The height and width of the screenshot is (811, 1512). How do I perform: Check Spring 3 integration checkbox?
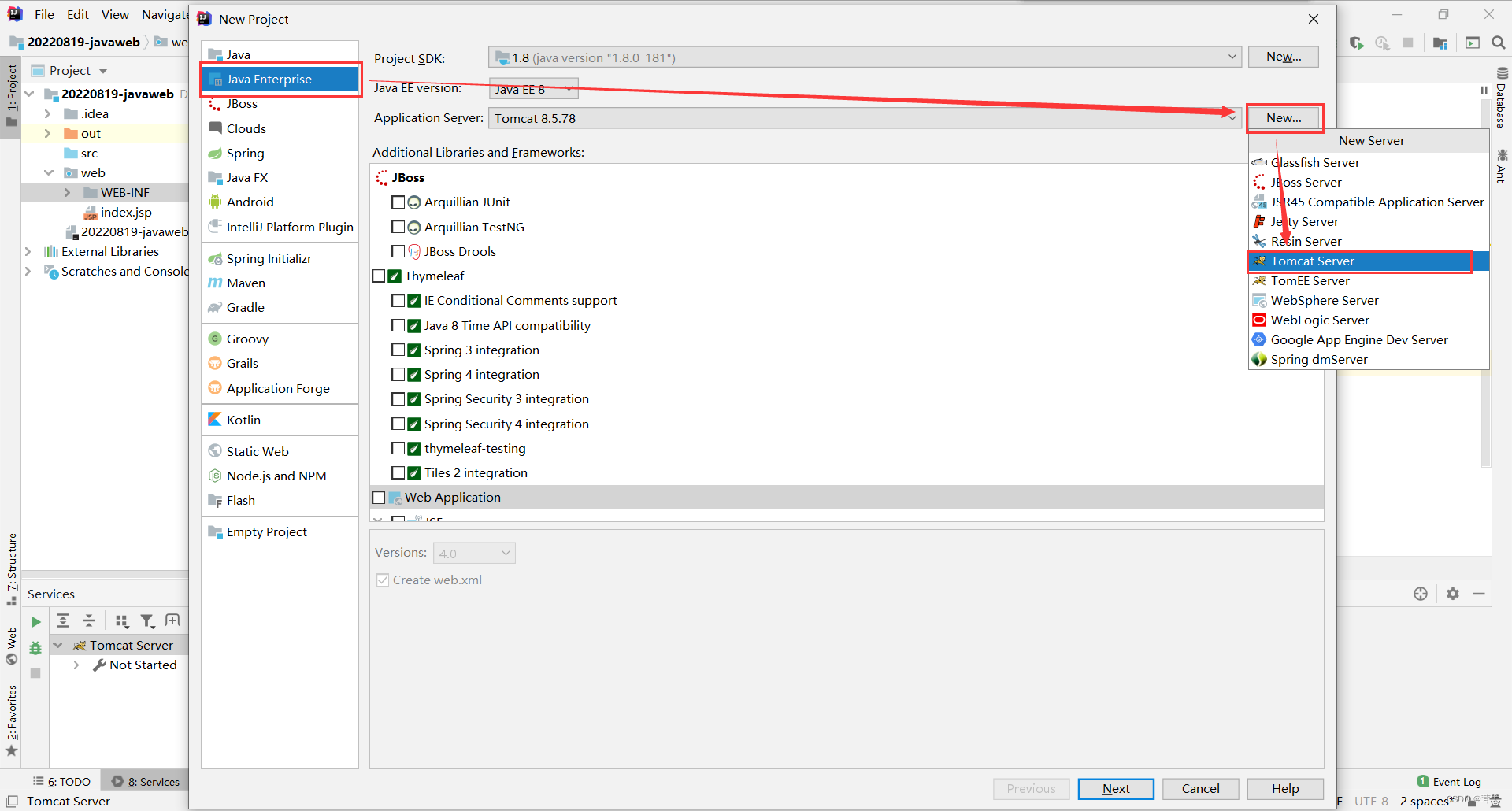(x=398, y=350)
